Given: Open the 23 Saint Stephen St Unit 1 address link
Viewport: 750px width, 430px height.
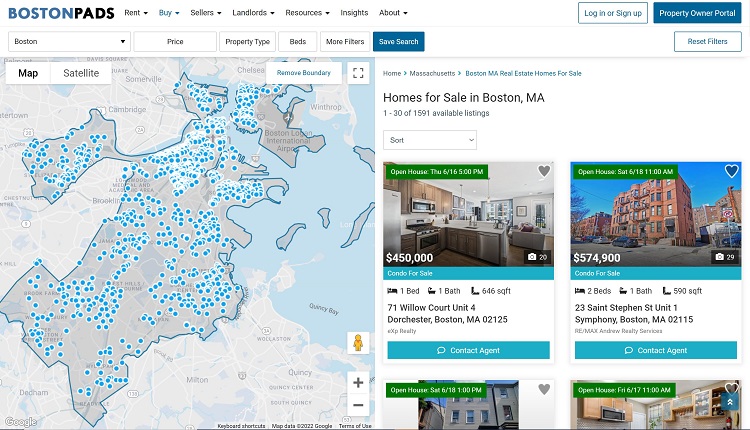Looking at the screenshot, I should pyautogui.click(x=634, y=313).
